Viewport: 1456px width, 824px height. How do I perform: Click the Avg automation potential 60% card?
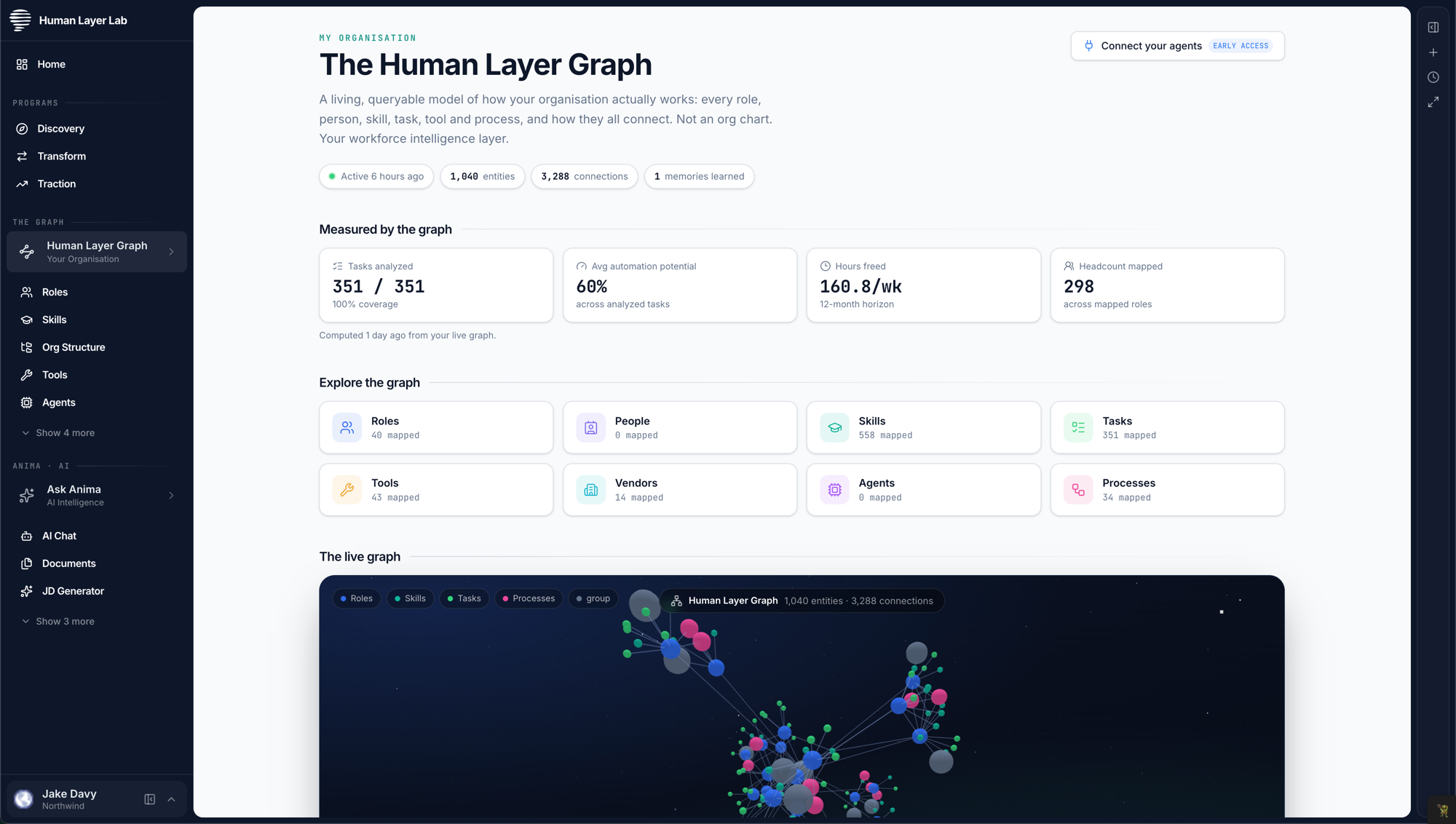click(680, 285)
